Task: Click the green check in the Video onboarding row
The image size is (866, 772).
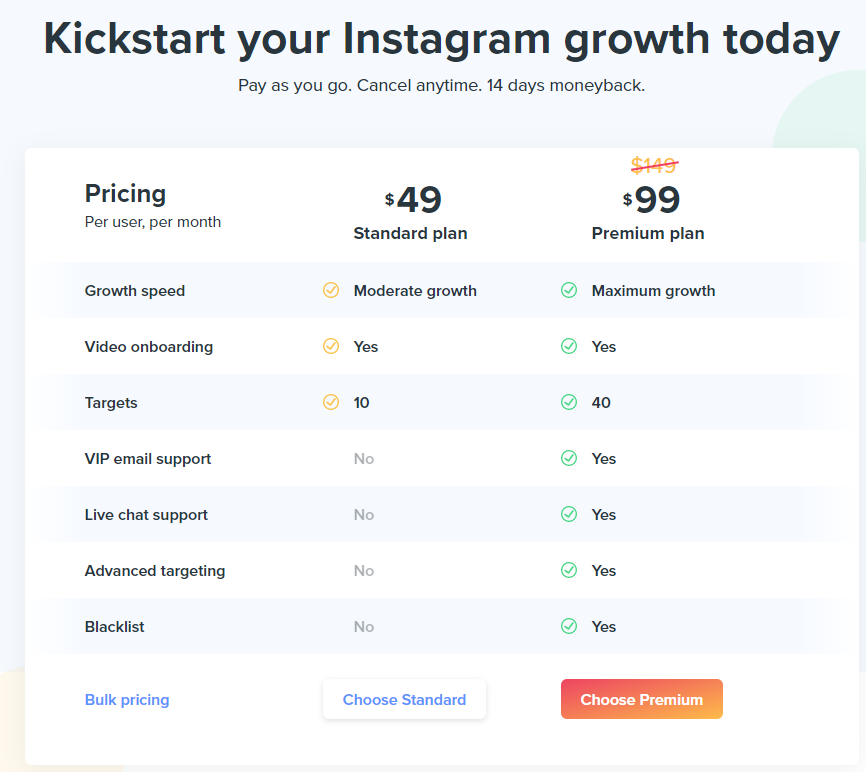Action: (x=569, y=346)
